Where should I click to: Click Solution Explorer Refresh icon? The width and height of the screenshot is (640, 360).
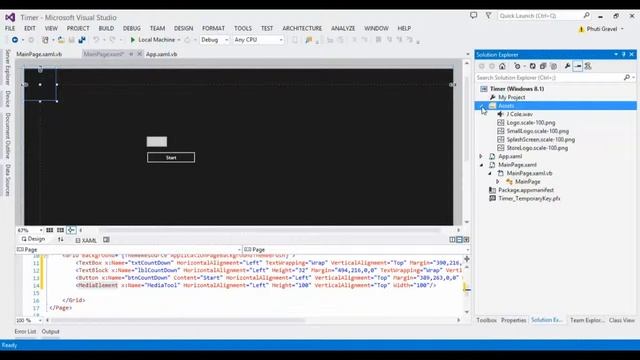tap(533, 66)
